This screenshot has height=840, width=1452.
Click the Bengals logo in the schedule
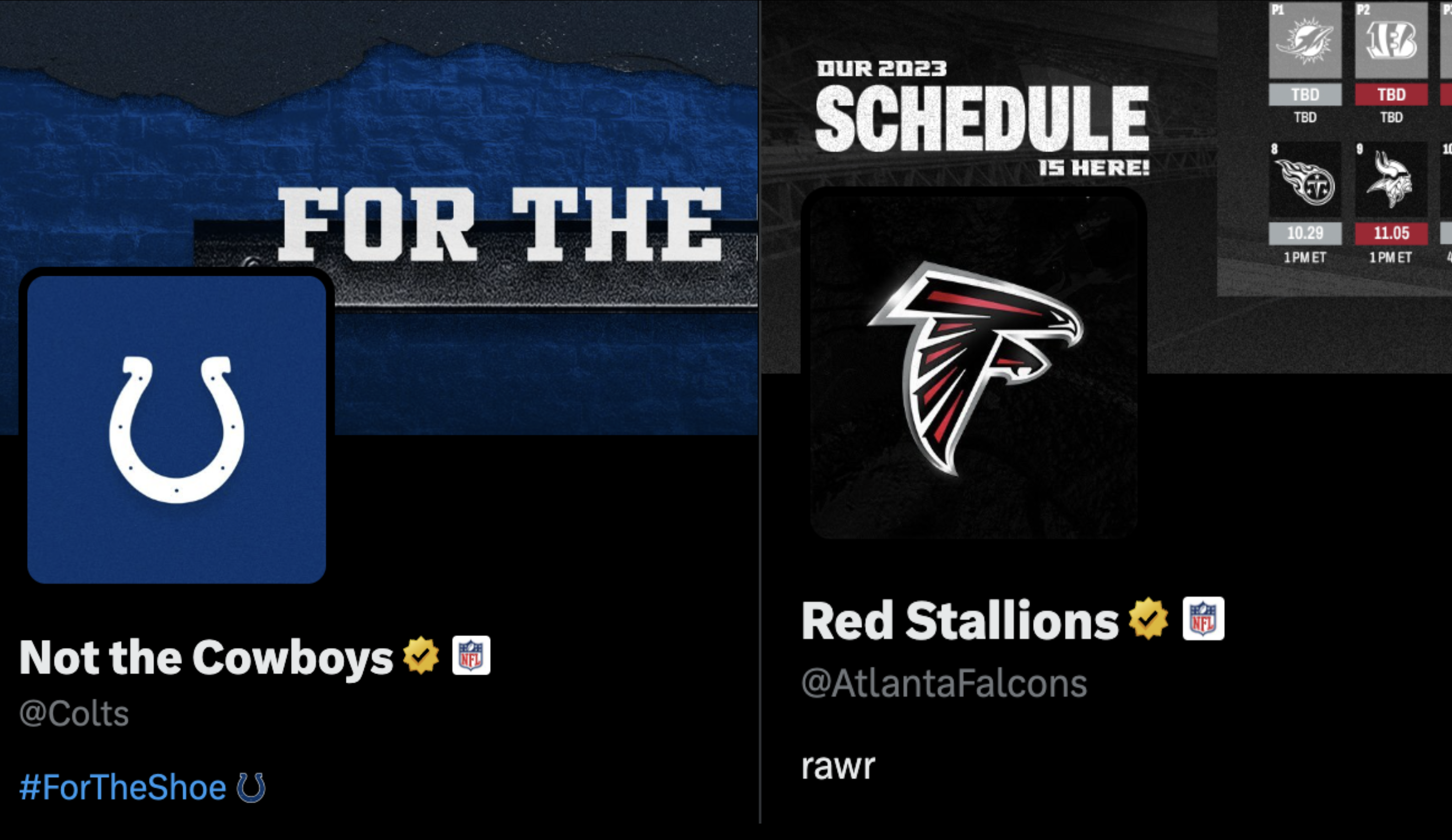[x=1391, y=40]
